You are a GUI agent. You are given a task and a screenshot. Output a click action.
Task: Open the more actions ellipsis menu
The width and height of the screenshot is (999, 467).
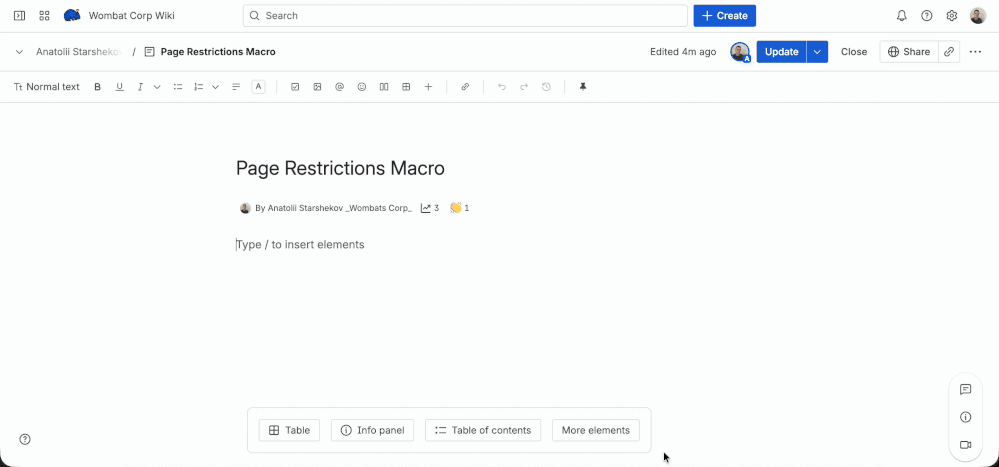[x=975, y=52]
